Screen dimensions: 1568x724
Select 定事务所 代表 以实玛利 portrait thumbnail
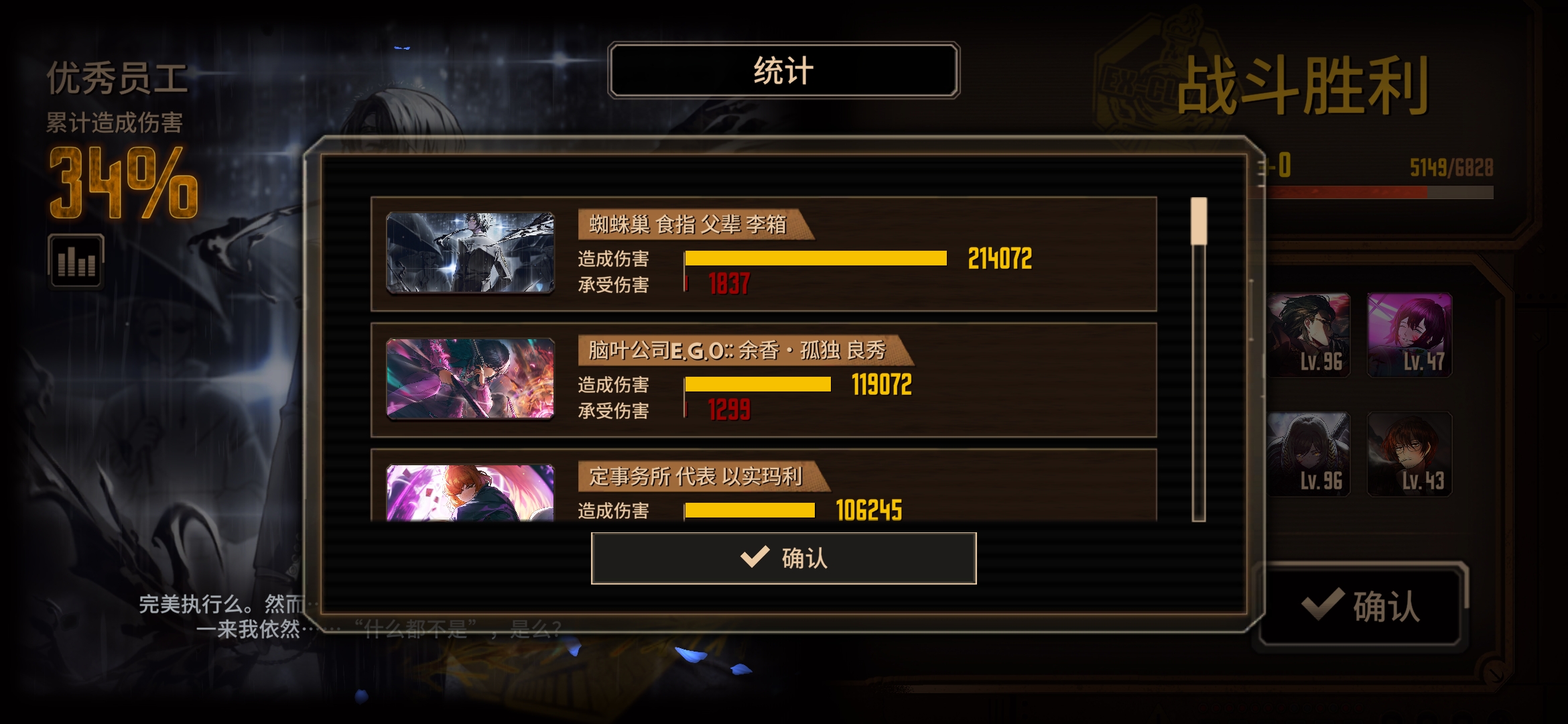click(x=470, y=493)
